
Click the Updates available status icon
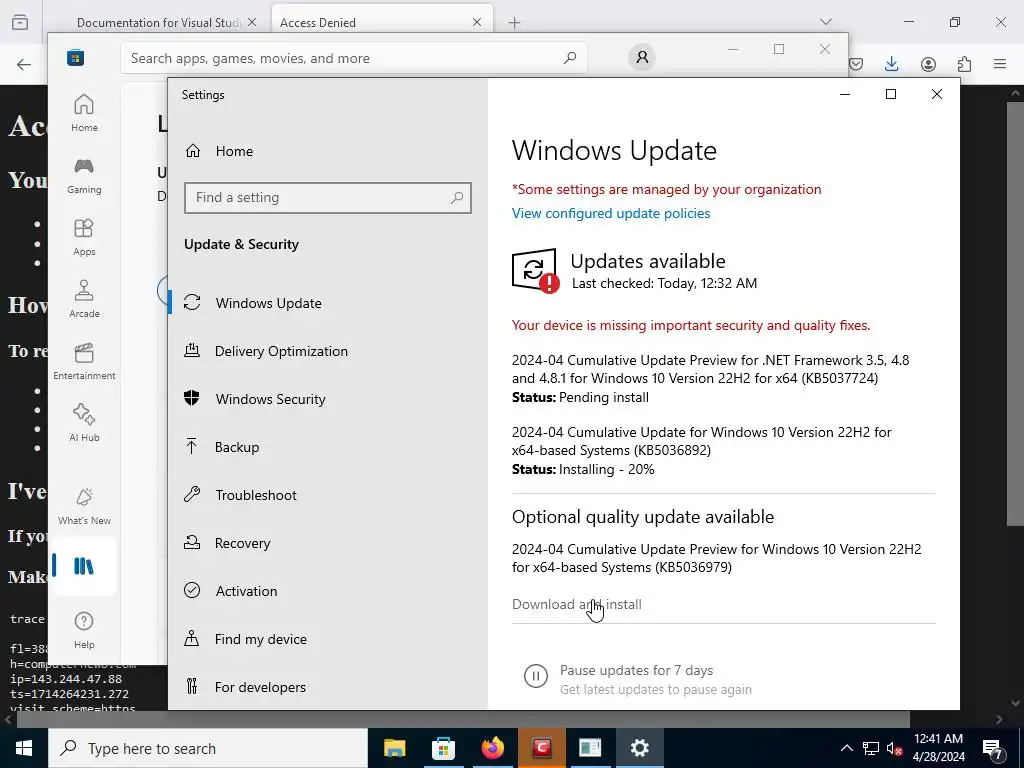(x=536, y=270)
